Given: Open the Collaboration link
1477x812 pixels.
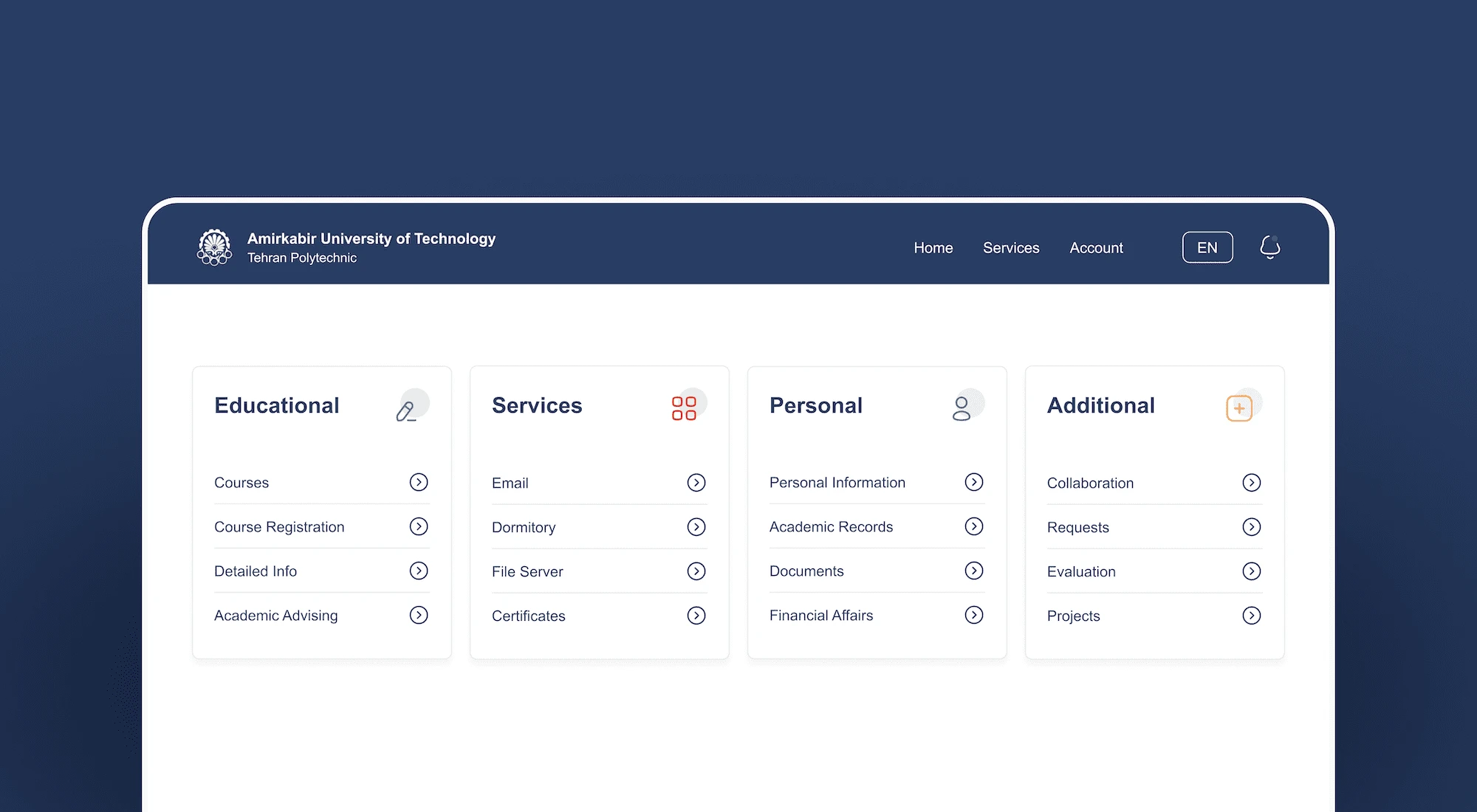Looking at the screenshot, I should tap(1090, 484).
